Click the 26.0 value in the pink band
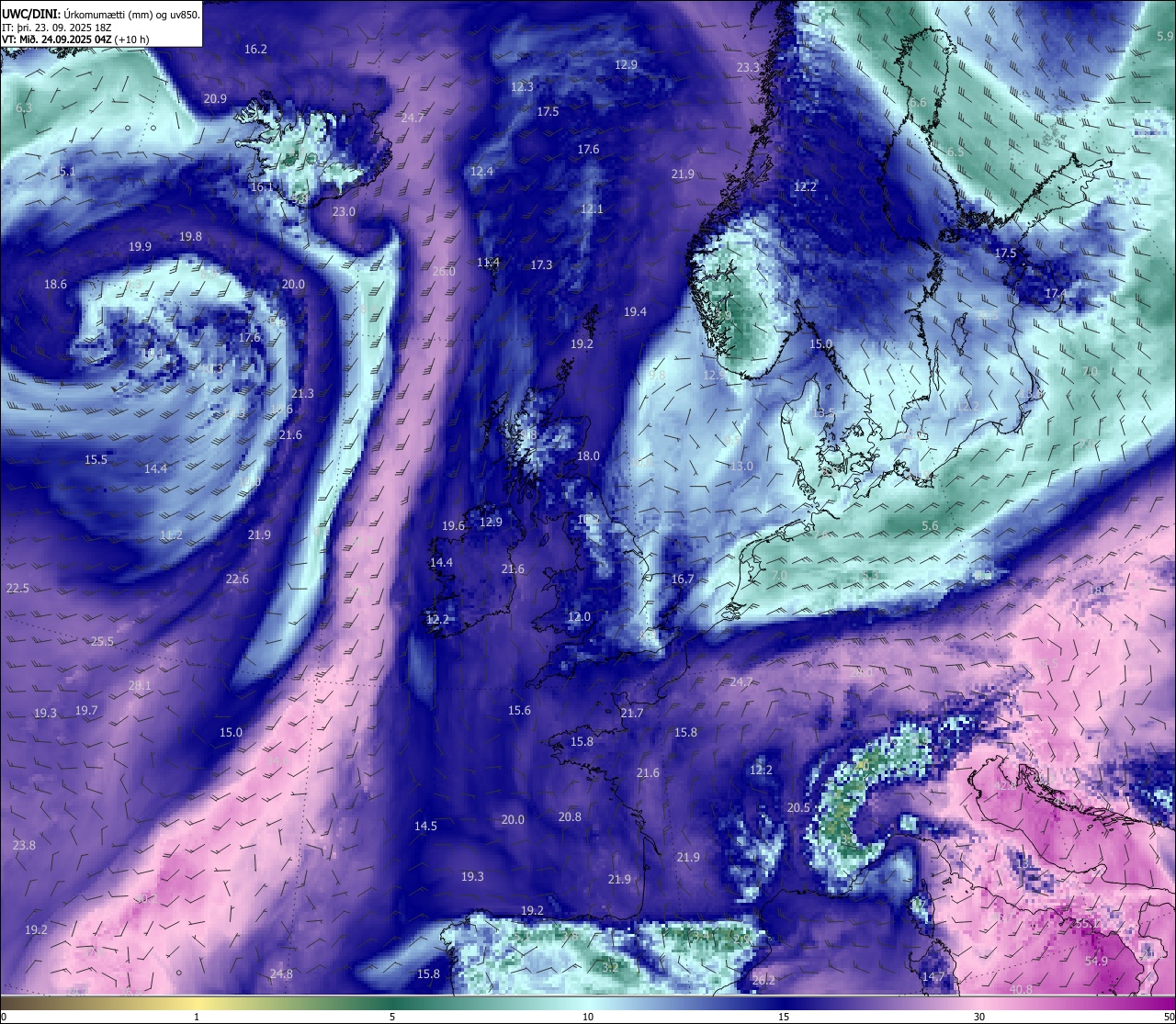 tap(444, 271)
